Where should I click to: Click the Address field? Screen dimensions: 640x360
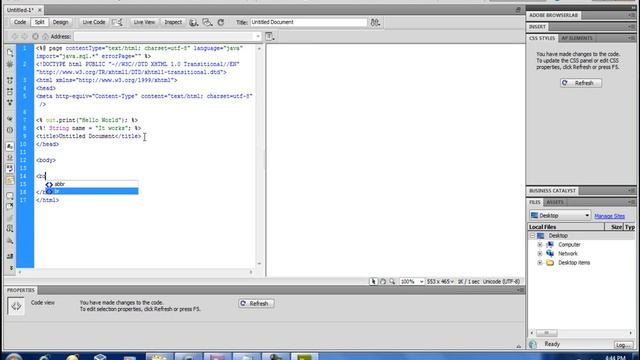164,37
